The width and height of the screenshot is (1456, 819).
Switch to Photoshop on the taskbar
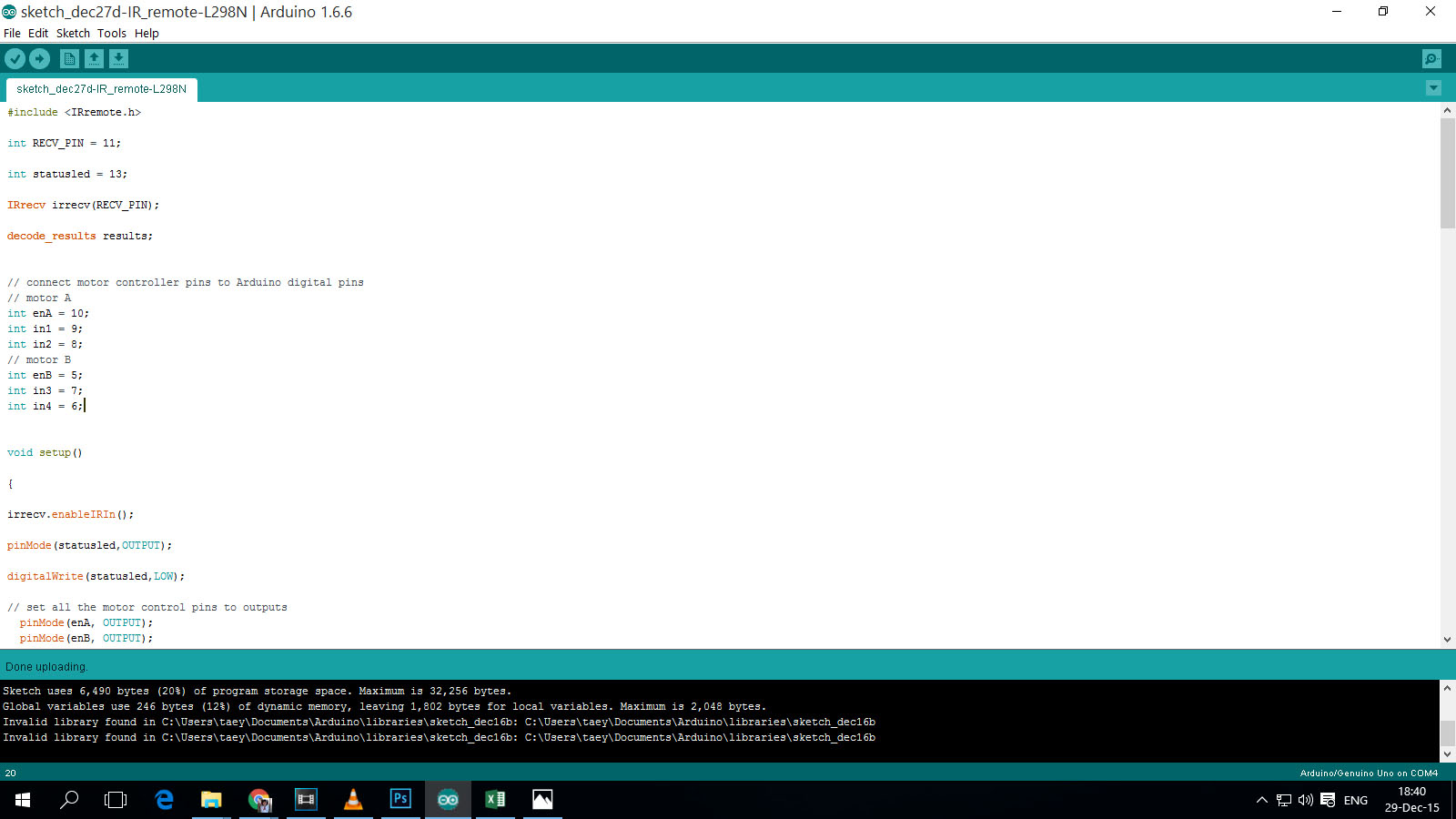(400, 800)
